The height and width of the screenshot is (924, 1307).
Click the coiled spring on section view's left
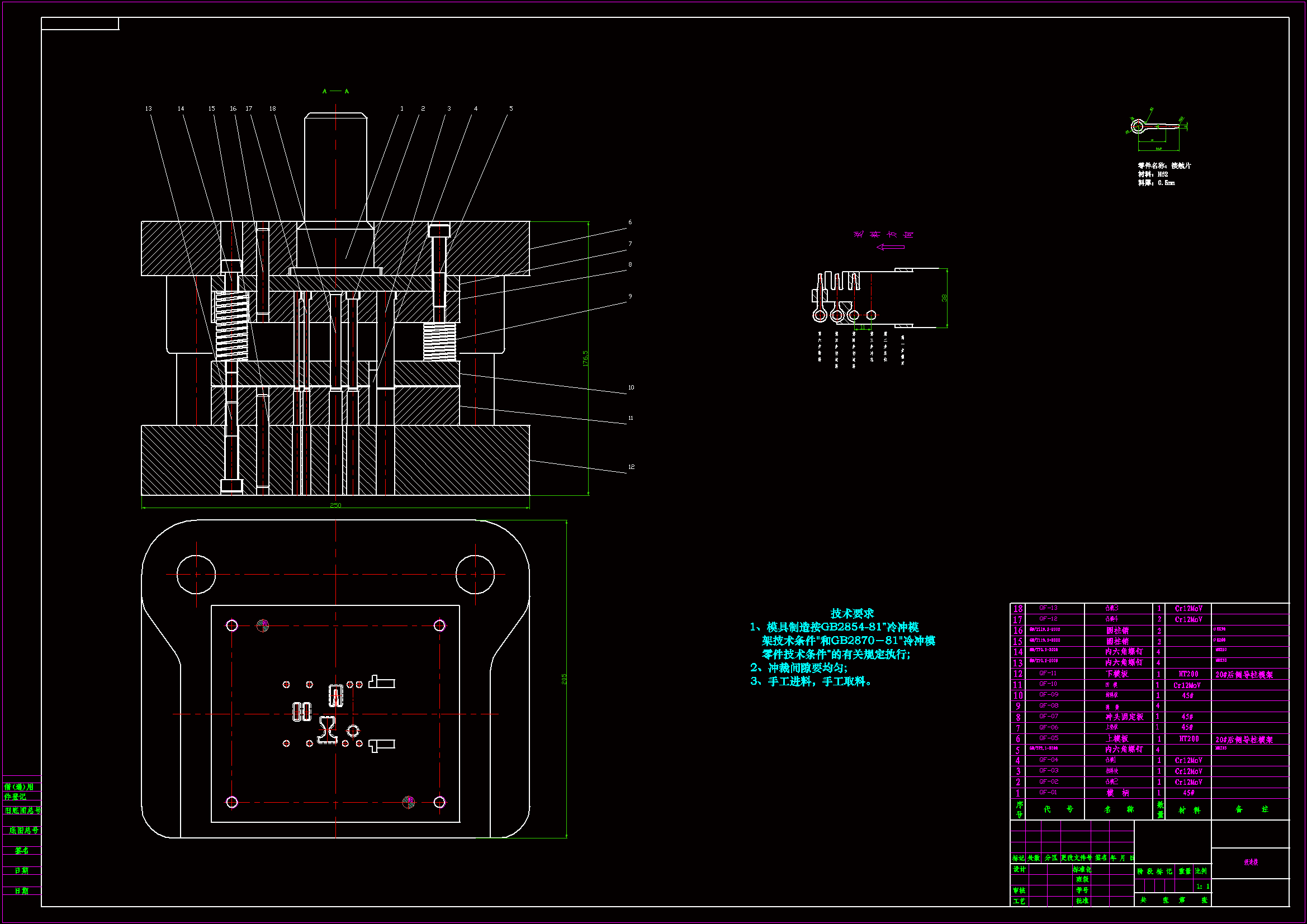click(231, 326)
